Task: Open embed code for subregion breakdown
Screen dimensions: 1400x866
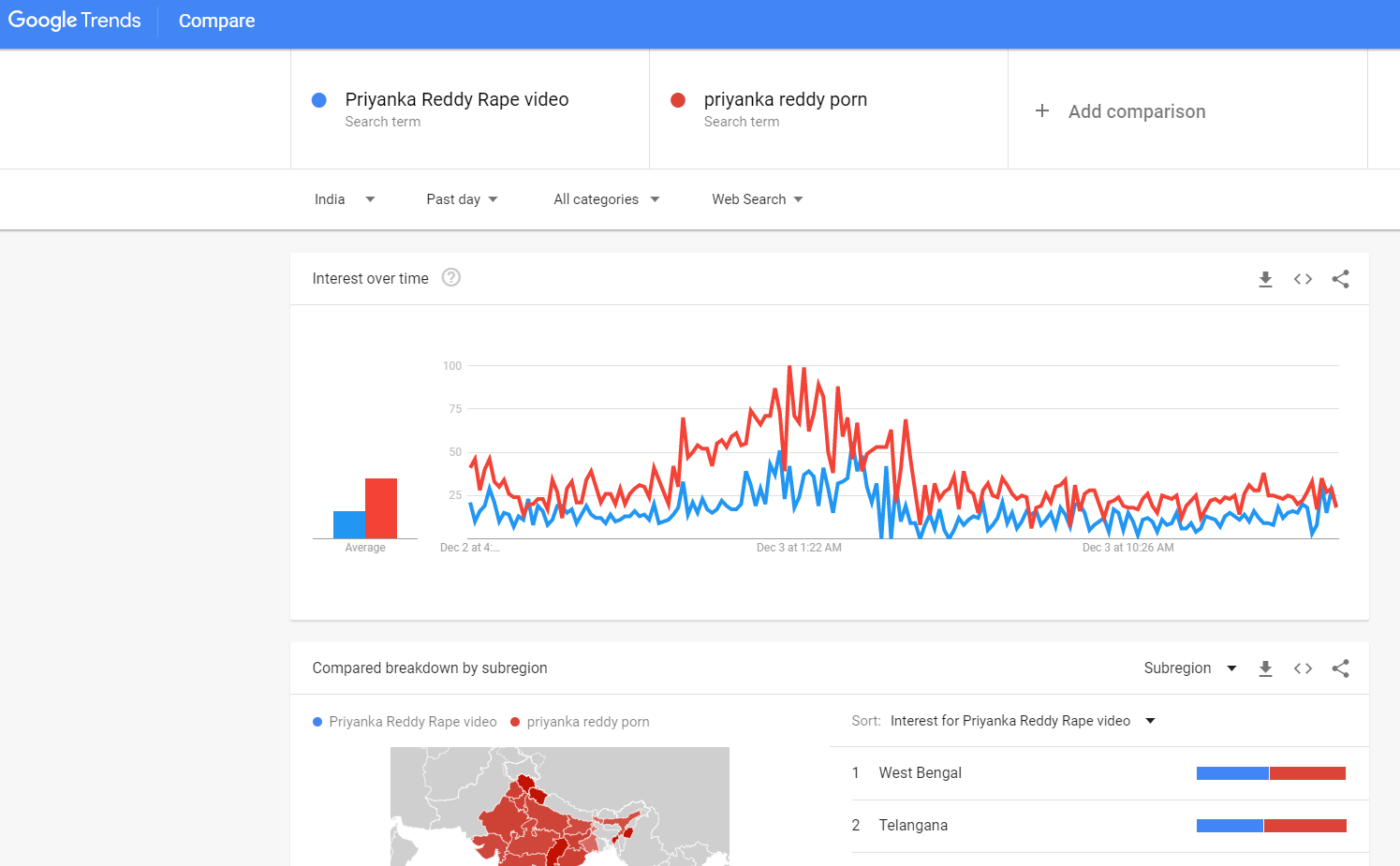Action: point(1303,668)
